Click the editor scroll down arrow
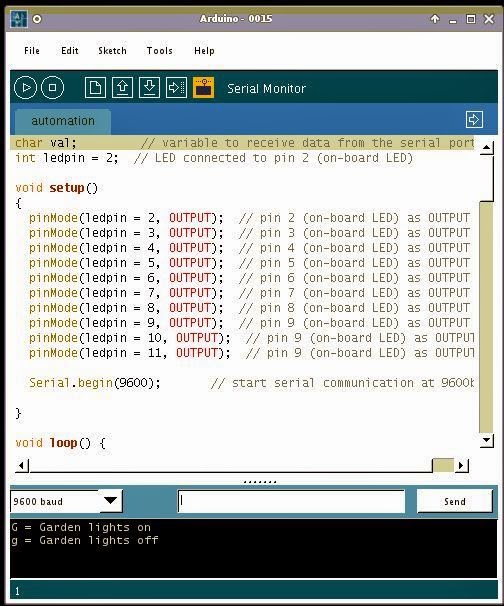 coord(486,440)
